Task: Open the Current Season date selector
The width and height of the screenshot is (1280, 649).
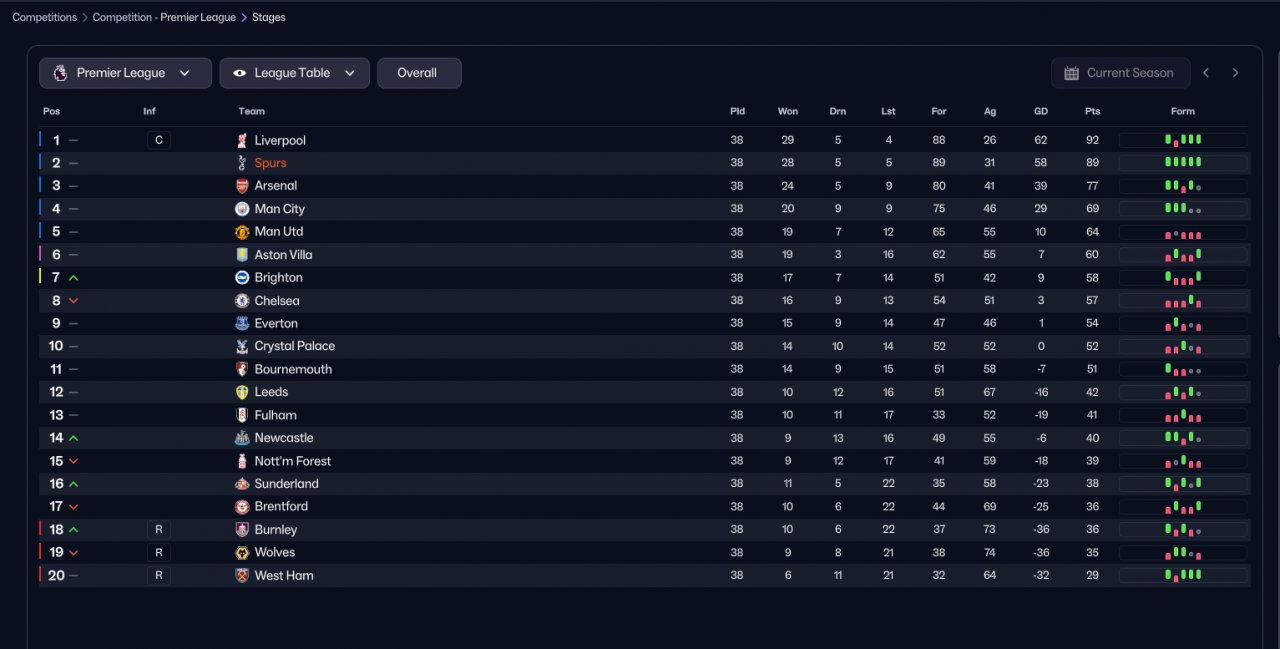Action: tap(1120, 73)
